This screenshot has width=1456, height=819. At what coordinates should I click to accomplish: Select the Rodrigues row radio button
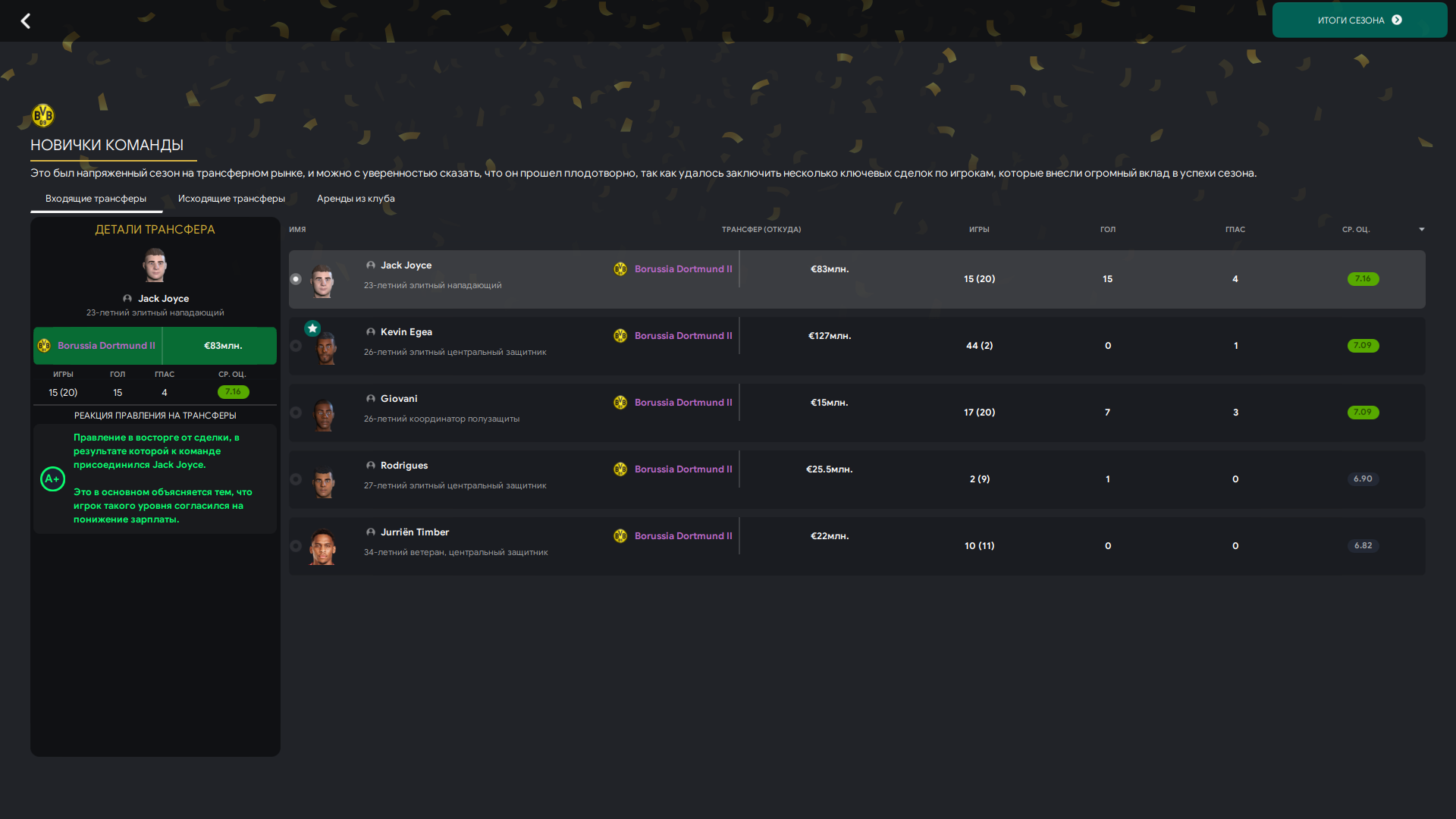pos(296,479)
